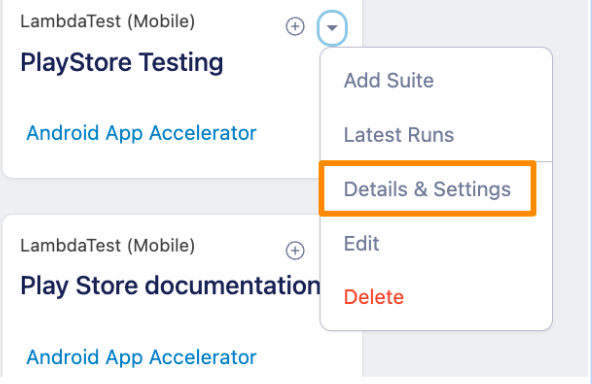Image resolution: width=592 pixels, height=384 pixels.
Task: Open the Play Store documentation project title
Action: click(170, 286)
